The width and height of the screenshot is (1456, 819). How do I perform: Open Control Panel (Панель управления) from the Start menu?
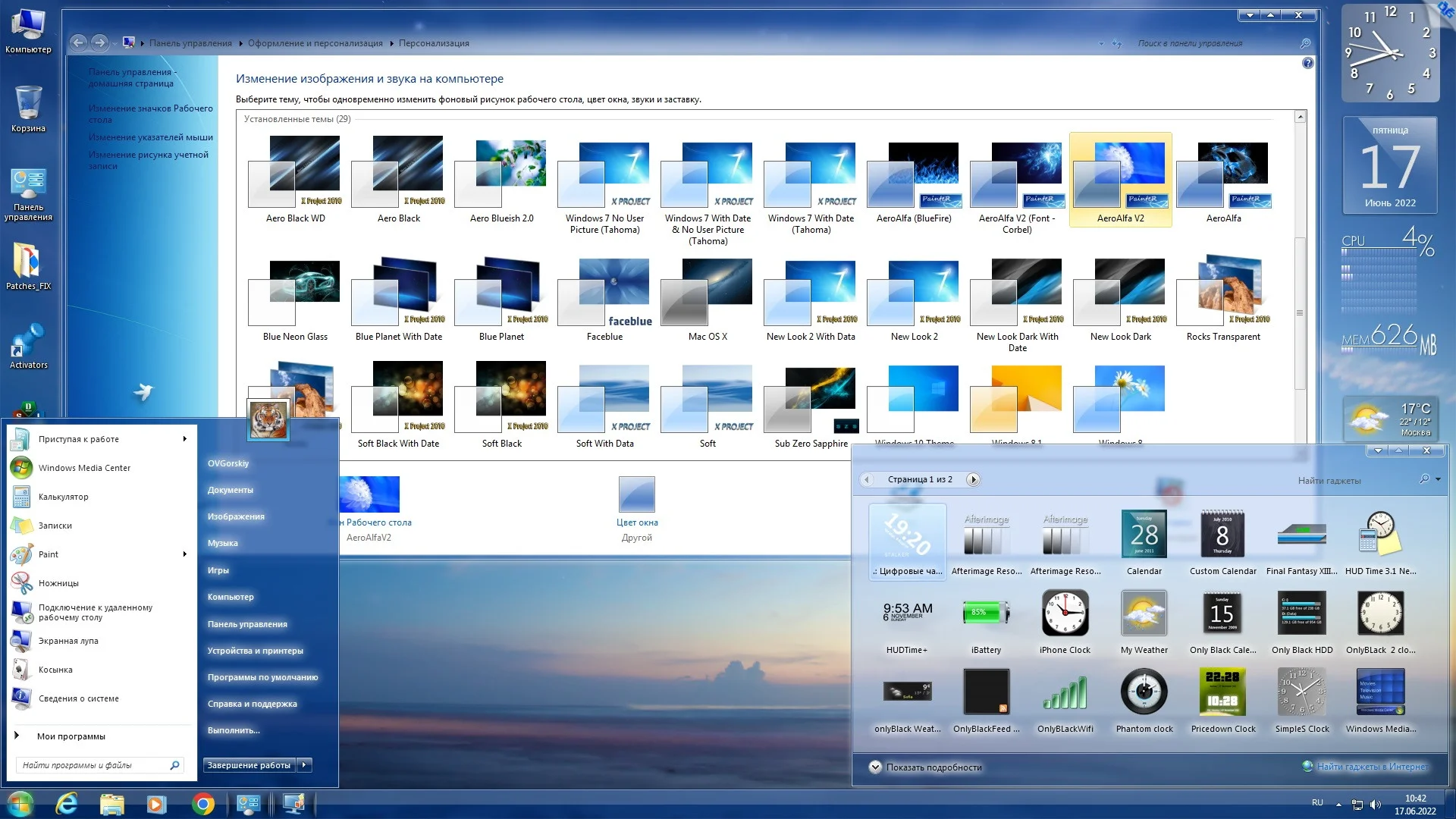click(247, 624)
